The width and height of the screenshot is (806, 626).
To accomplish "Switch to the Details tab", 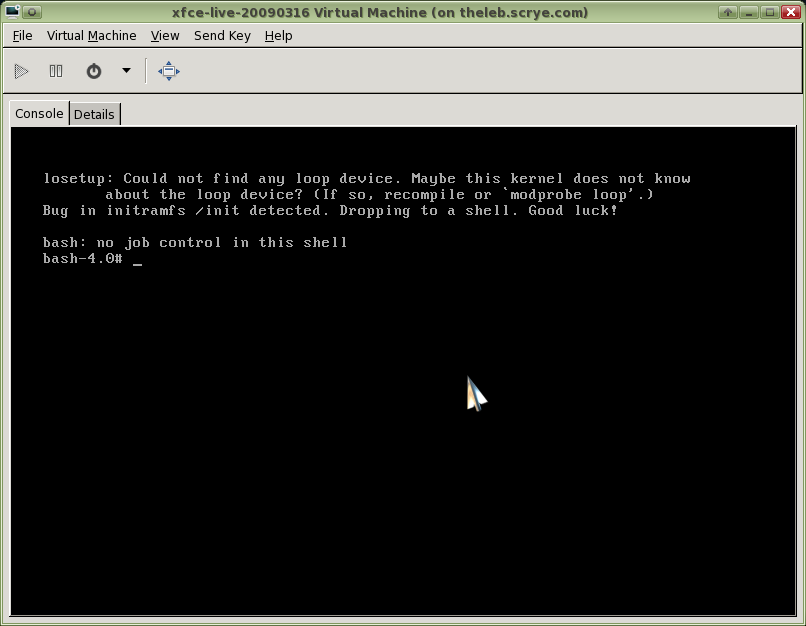I will 94,114.
